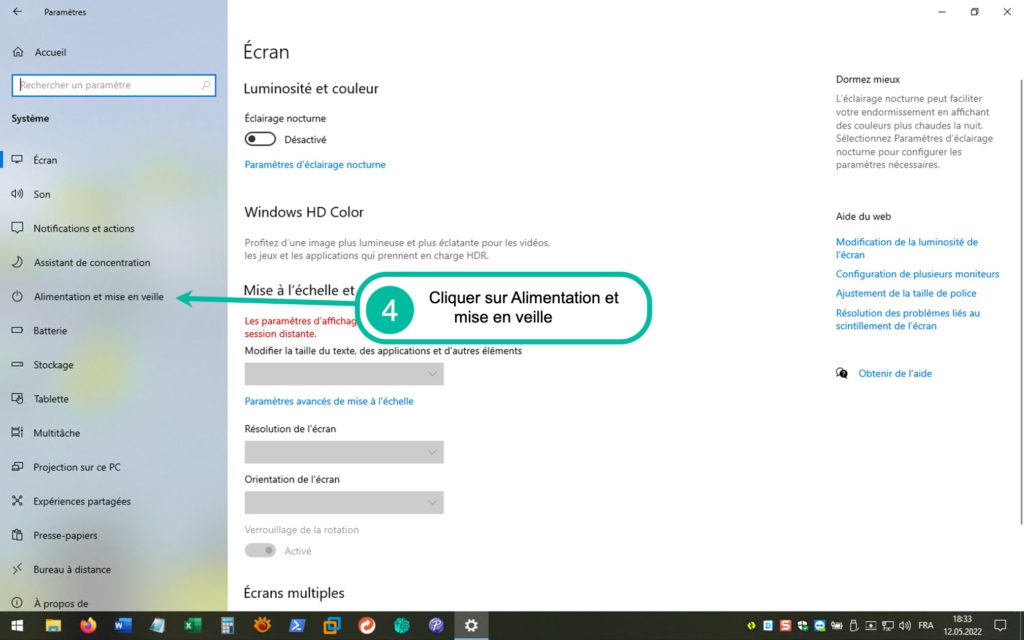Click the back arrow in Paramètres
Image resolution: width=1024 pixels, height=640 pixels.
pos(17,12)
